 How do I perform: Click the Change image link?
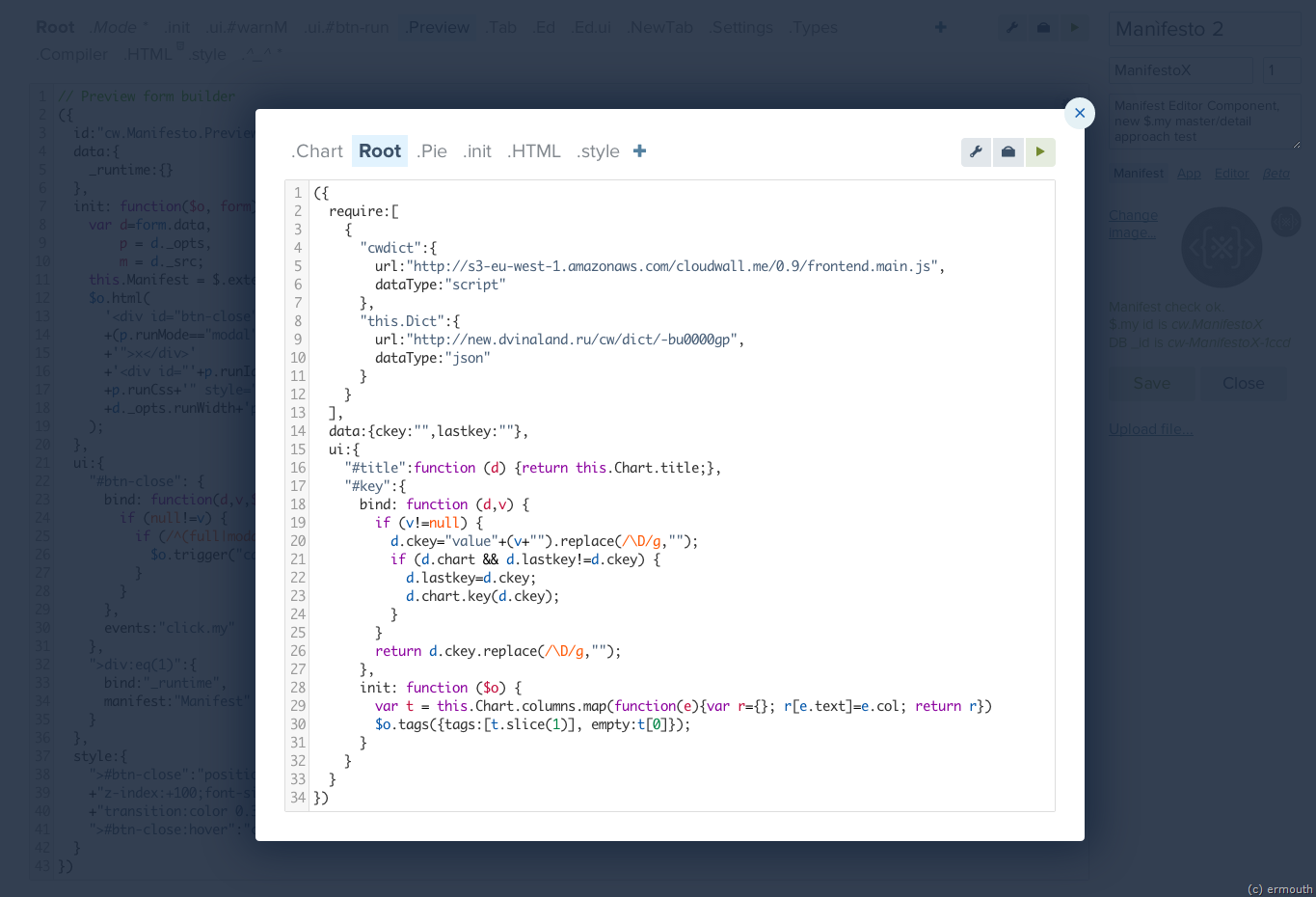tap(1133, 224)
